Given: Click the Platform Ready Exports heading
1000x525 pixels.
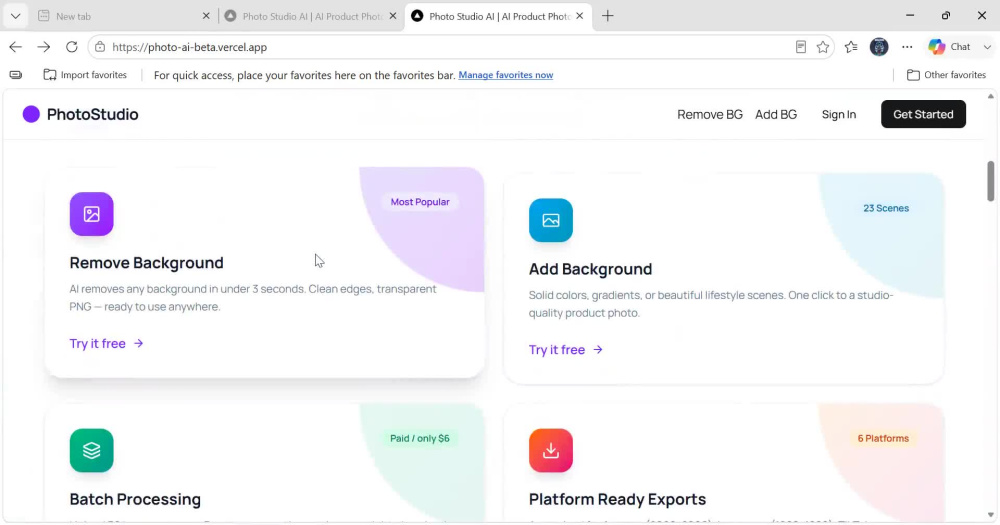Looking at the screenshot, I should pyautogui.click(x=617, y=499).
